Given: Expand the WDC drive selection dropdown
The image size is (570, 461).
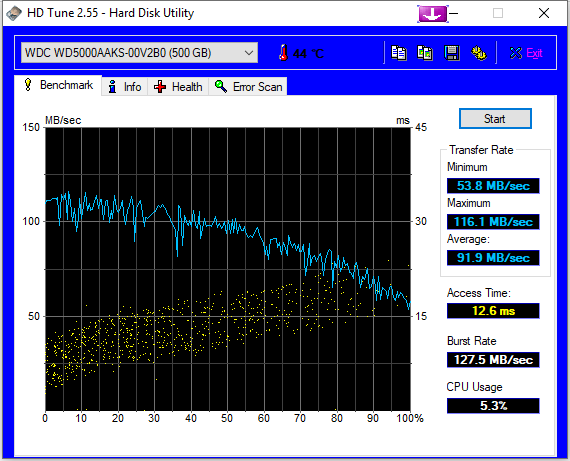Looking at the screenshot, I should pyautogui.click(x=139, y=53).
